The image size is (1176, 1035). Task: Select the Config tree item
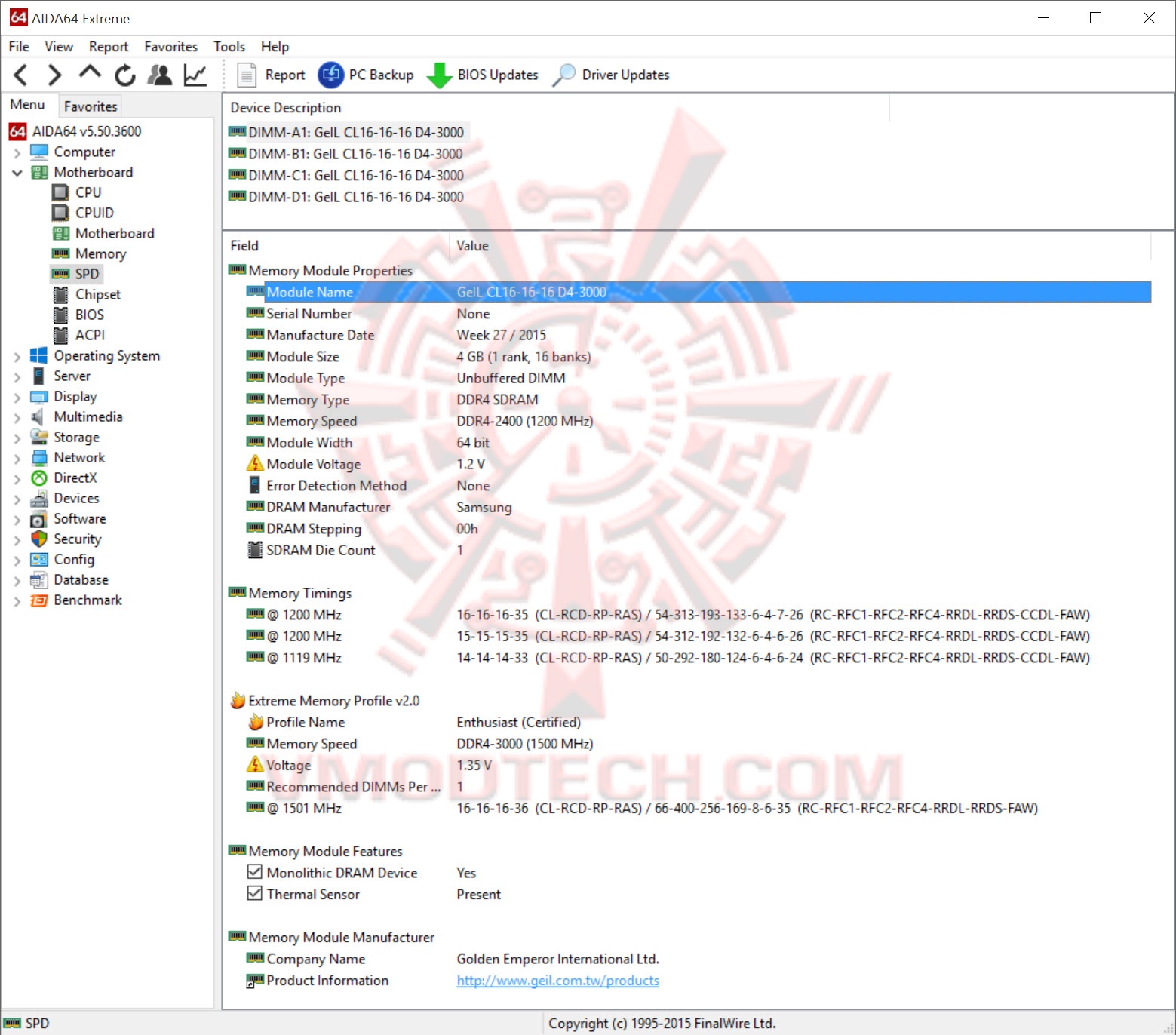pos(74,559)
